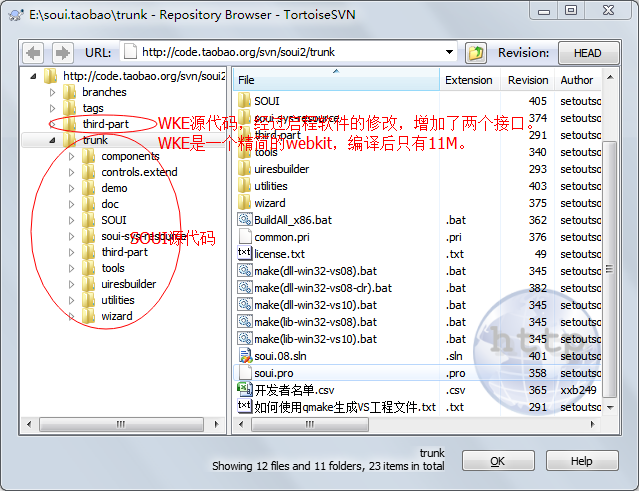The height and width of the screenshot is (491, 639).
Task: Click the make(dll-win32-vs08-clr).bat file icon
Action: click(x=245, y=288)
